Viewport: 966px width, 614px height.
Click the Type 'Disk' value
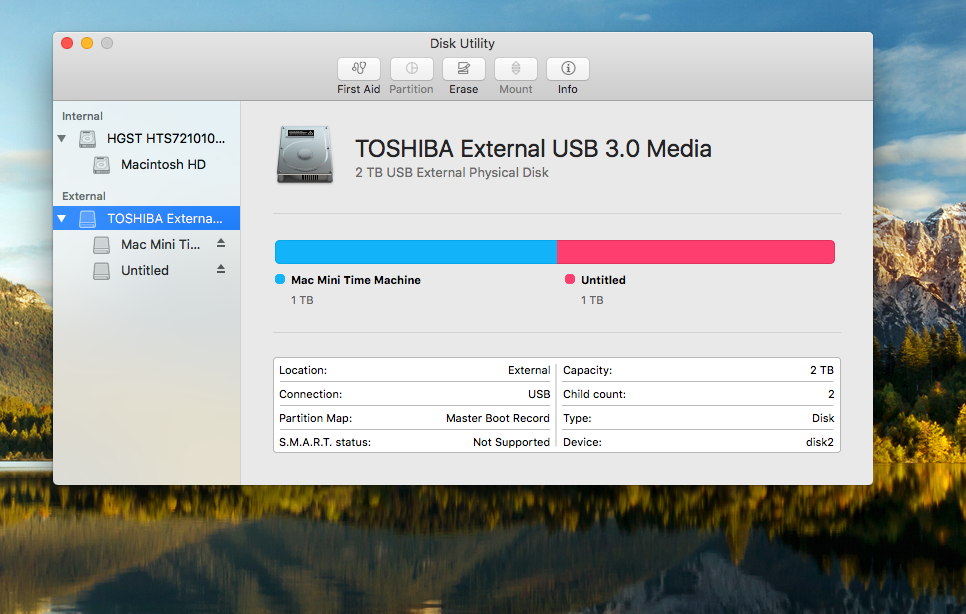[x=823, y=418]
